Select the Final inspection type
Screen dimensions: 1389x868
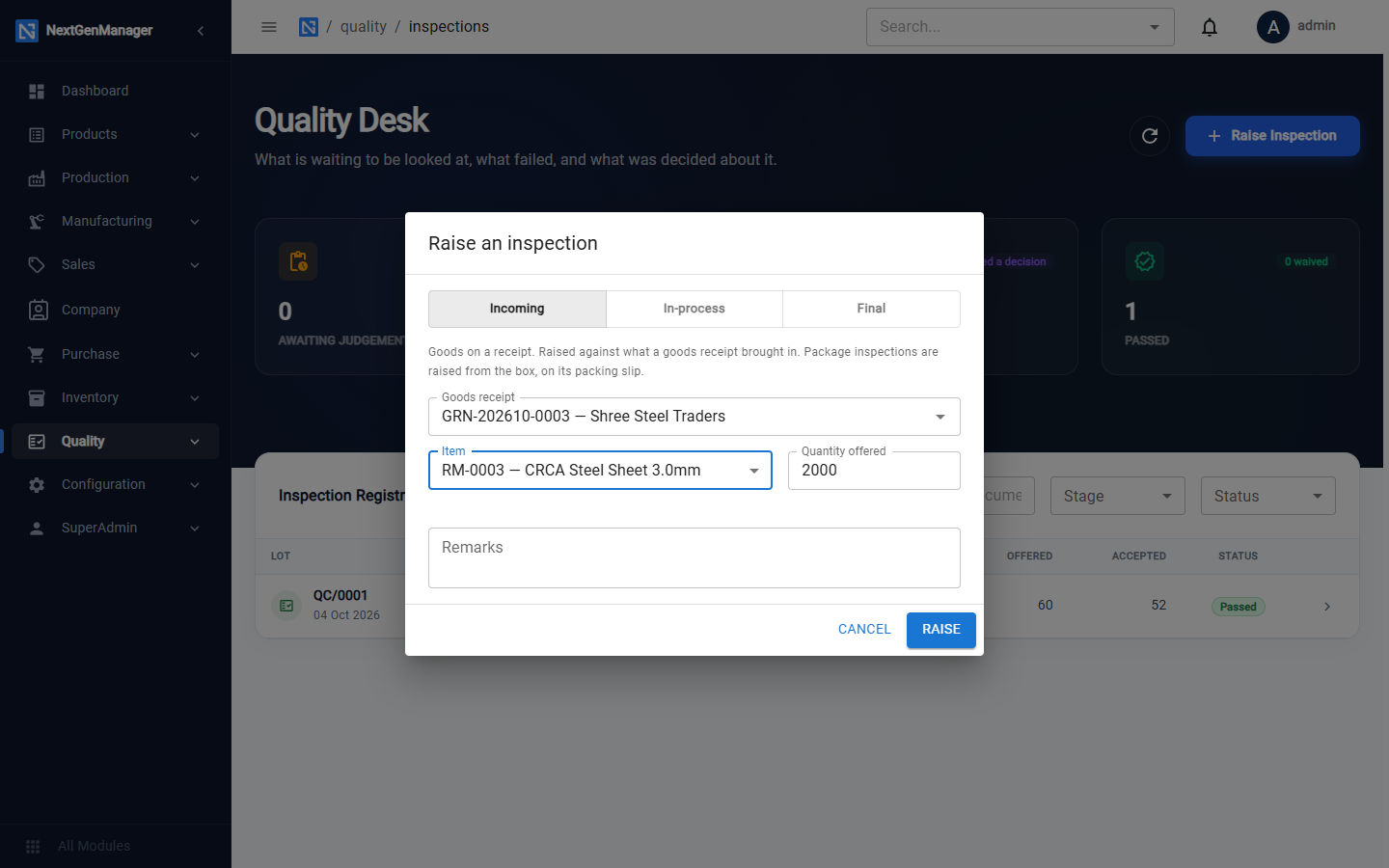[871, 309]
